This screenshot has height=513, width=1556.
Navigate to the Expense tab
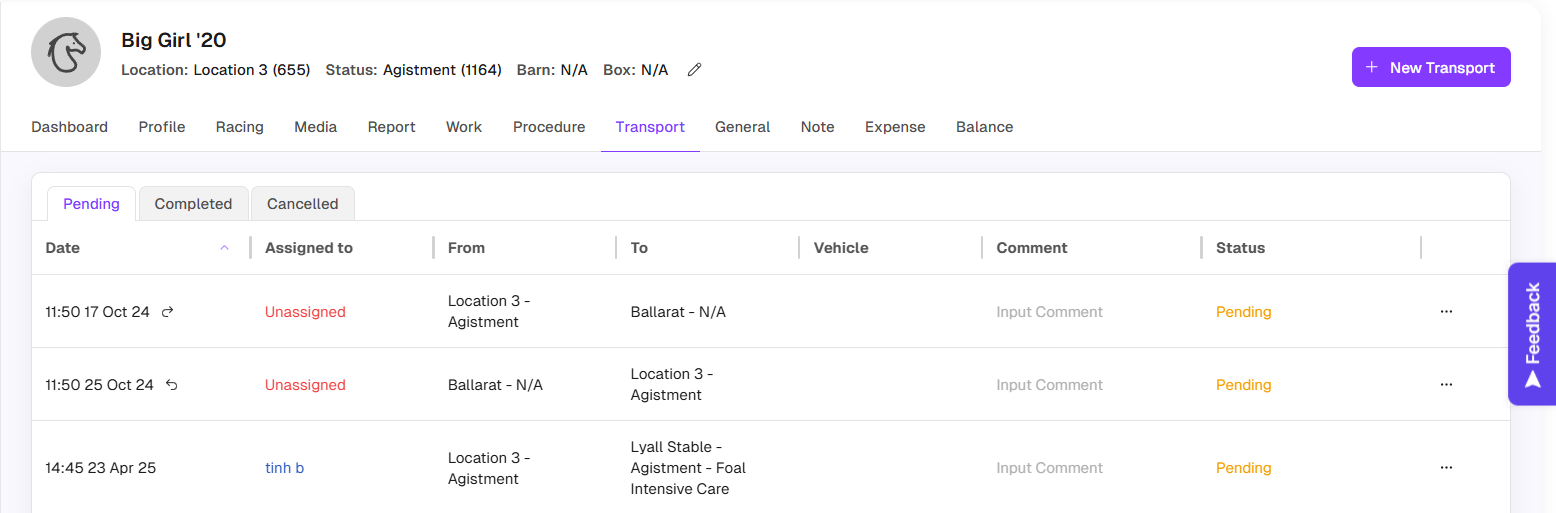point(895,127)
